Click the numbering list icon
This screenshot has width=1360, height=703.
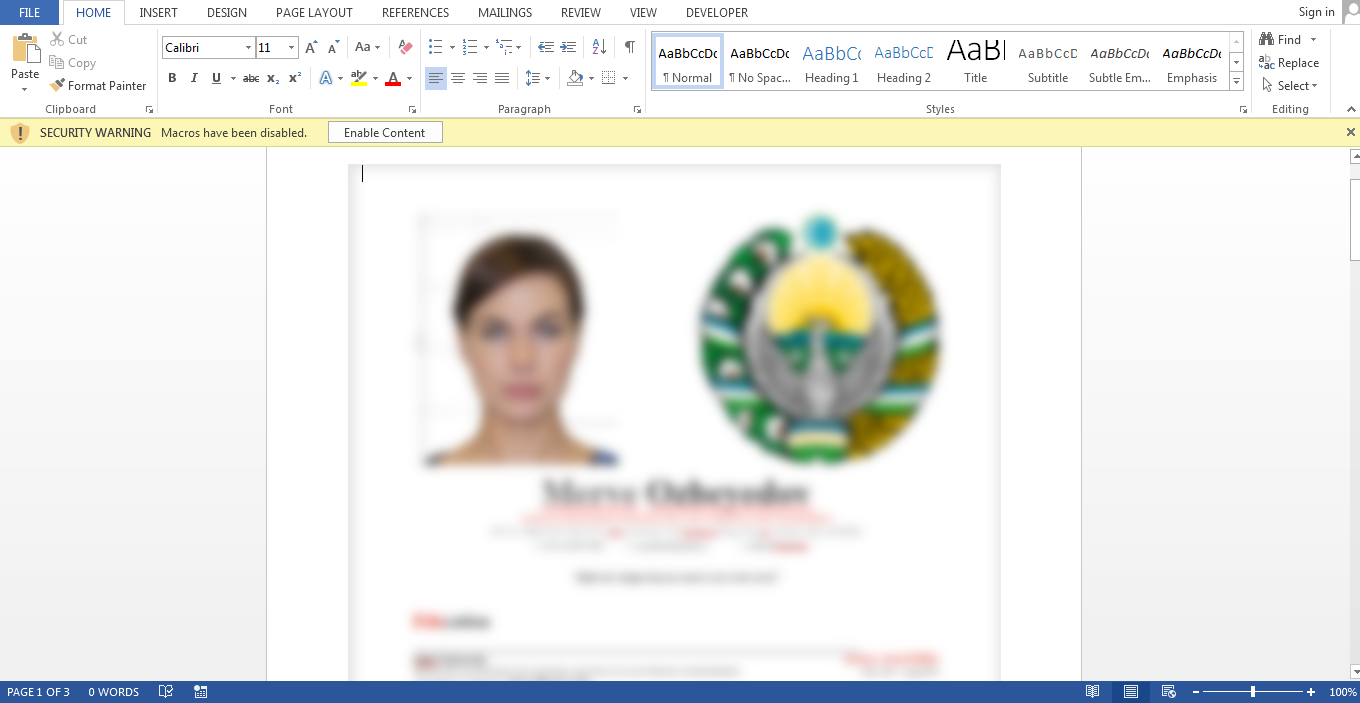coord(470,48)
